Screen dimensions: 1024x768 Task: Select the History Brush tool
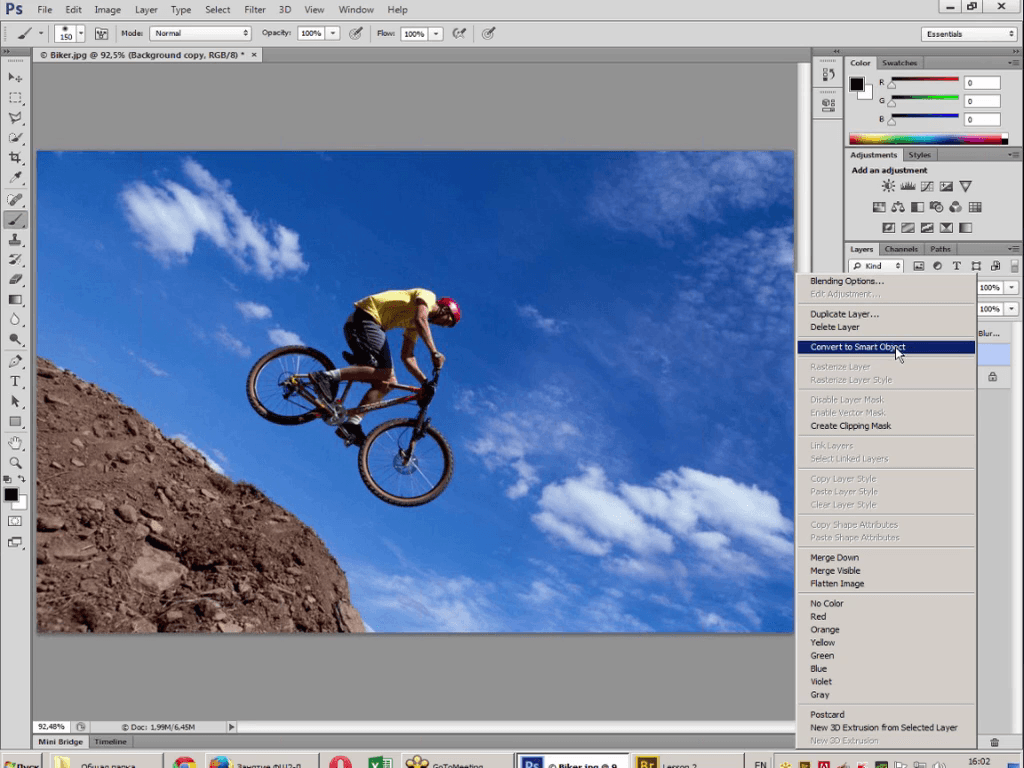tap(15, 259)
